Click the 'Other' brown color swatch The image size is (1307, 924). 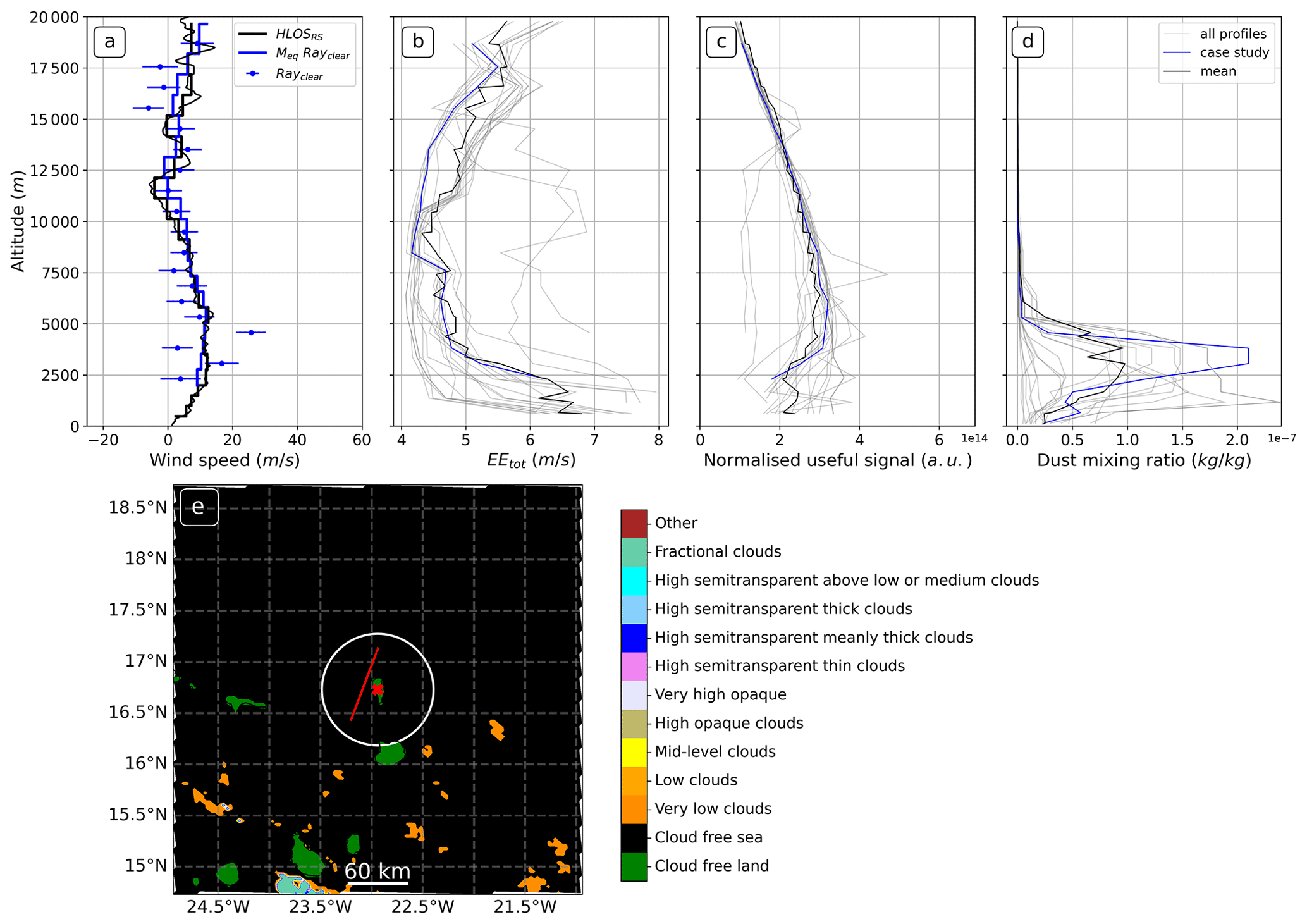click(x=634, y=524)
